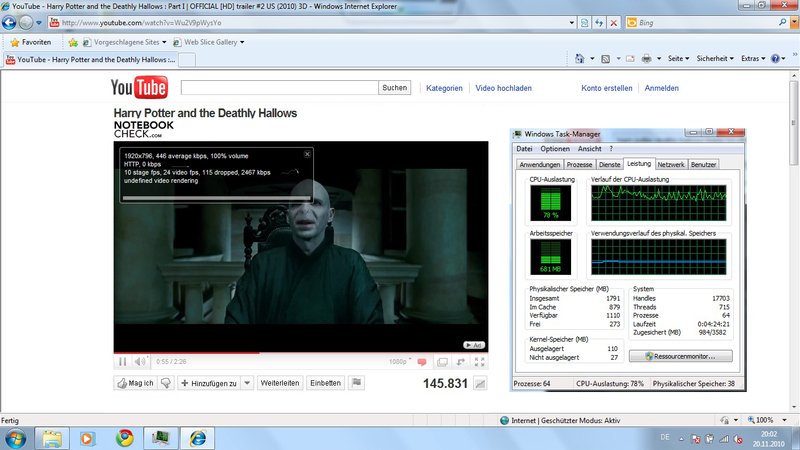Click Konto erstellen link

coord(607,88)
